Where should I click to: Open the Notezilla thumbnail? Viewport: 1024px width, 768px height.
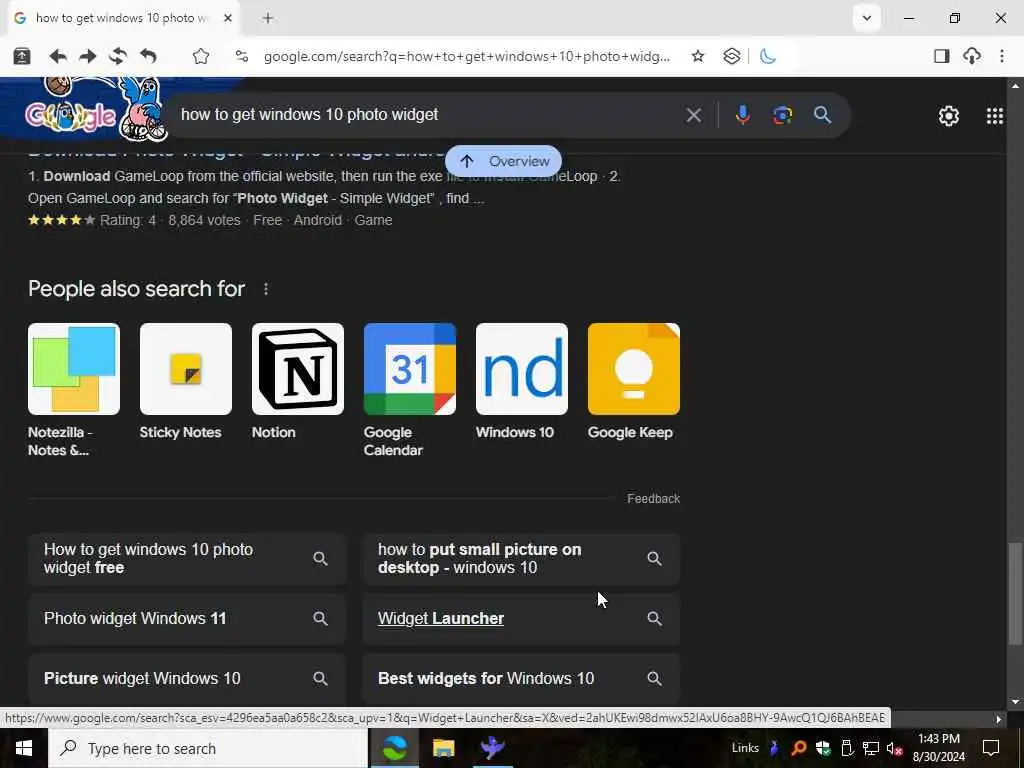click(74, 369)
